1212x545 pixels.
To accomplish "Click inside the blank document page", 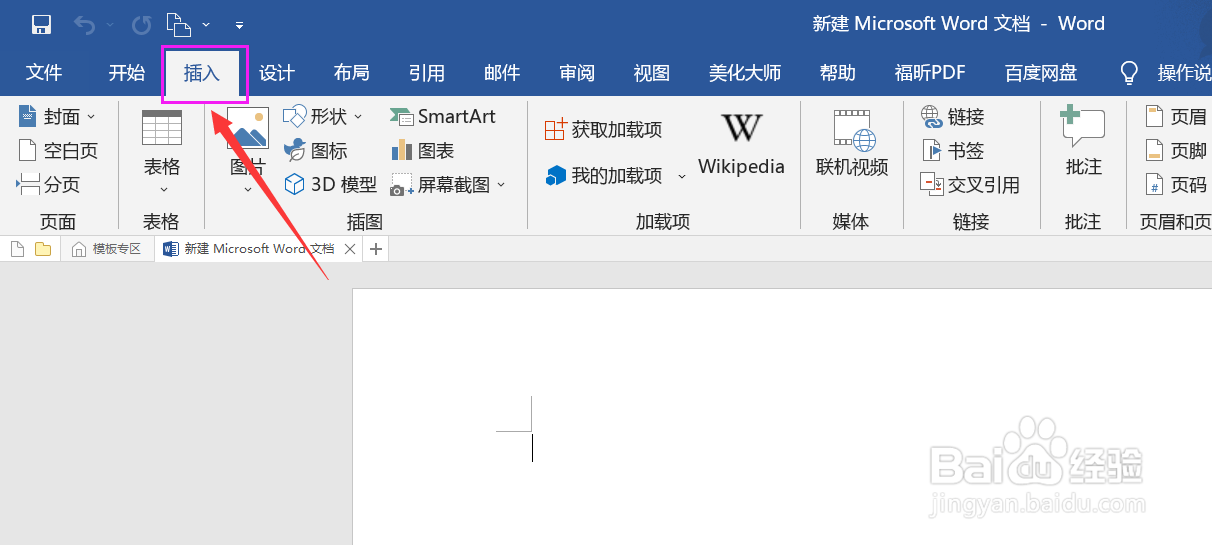I will click(782, 416).
